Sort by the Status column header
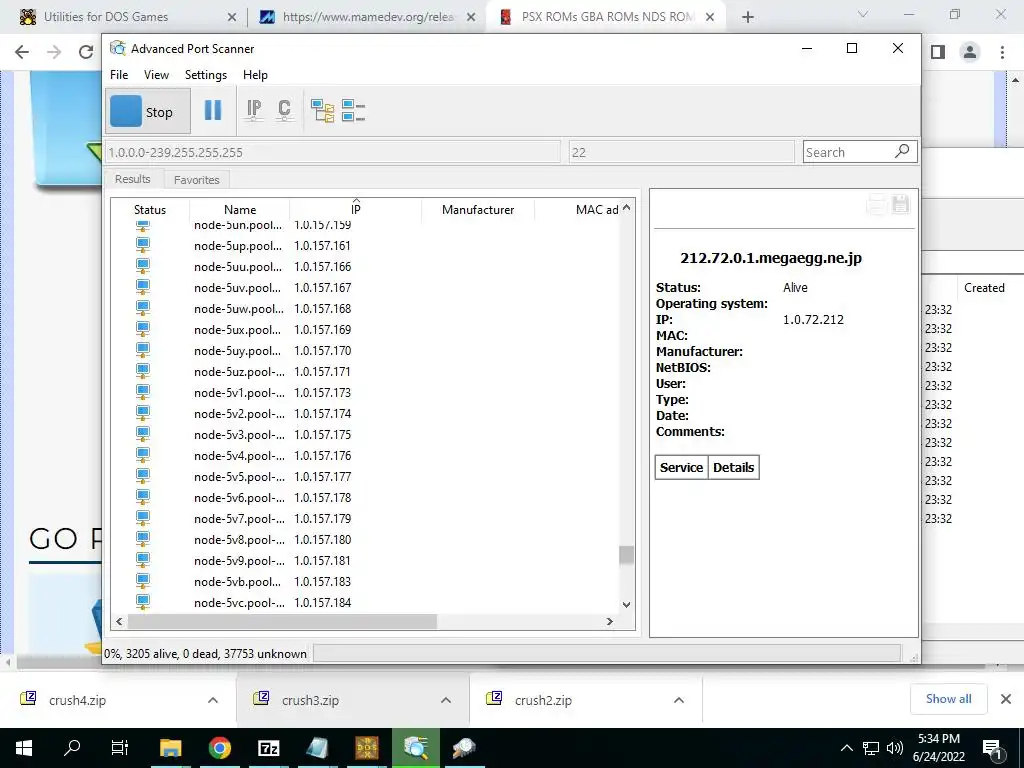This screenshot has width=1024, height=768. click(150, 210)
